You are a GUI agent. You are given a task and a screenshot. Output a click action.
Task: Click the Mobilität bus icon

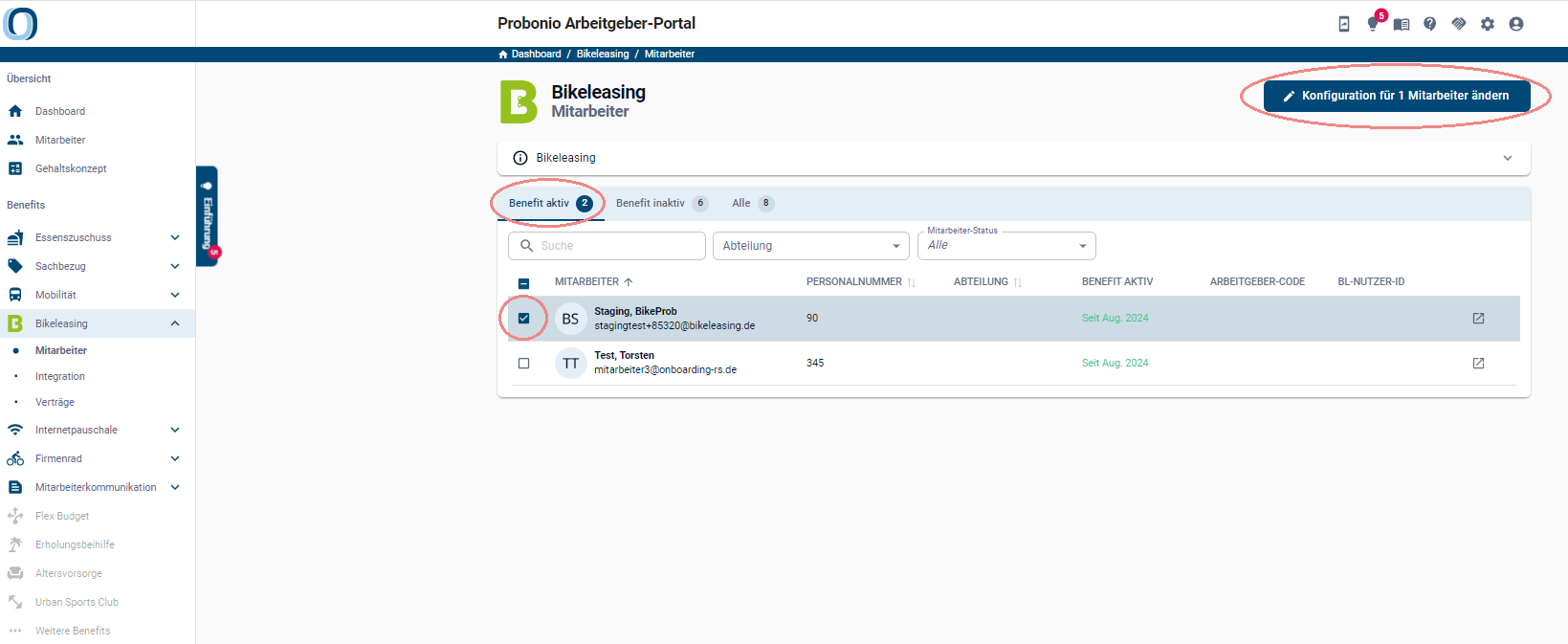point(15,295)
